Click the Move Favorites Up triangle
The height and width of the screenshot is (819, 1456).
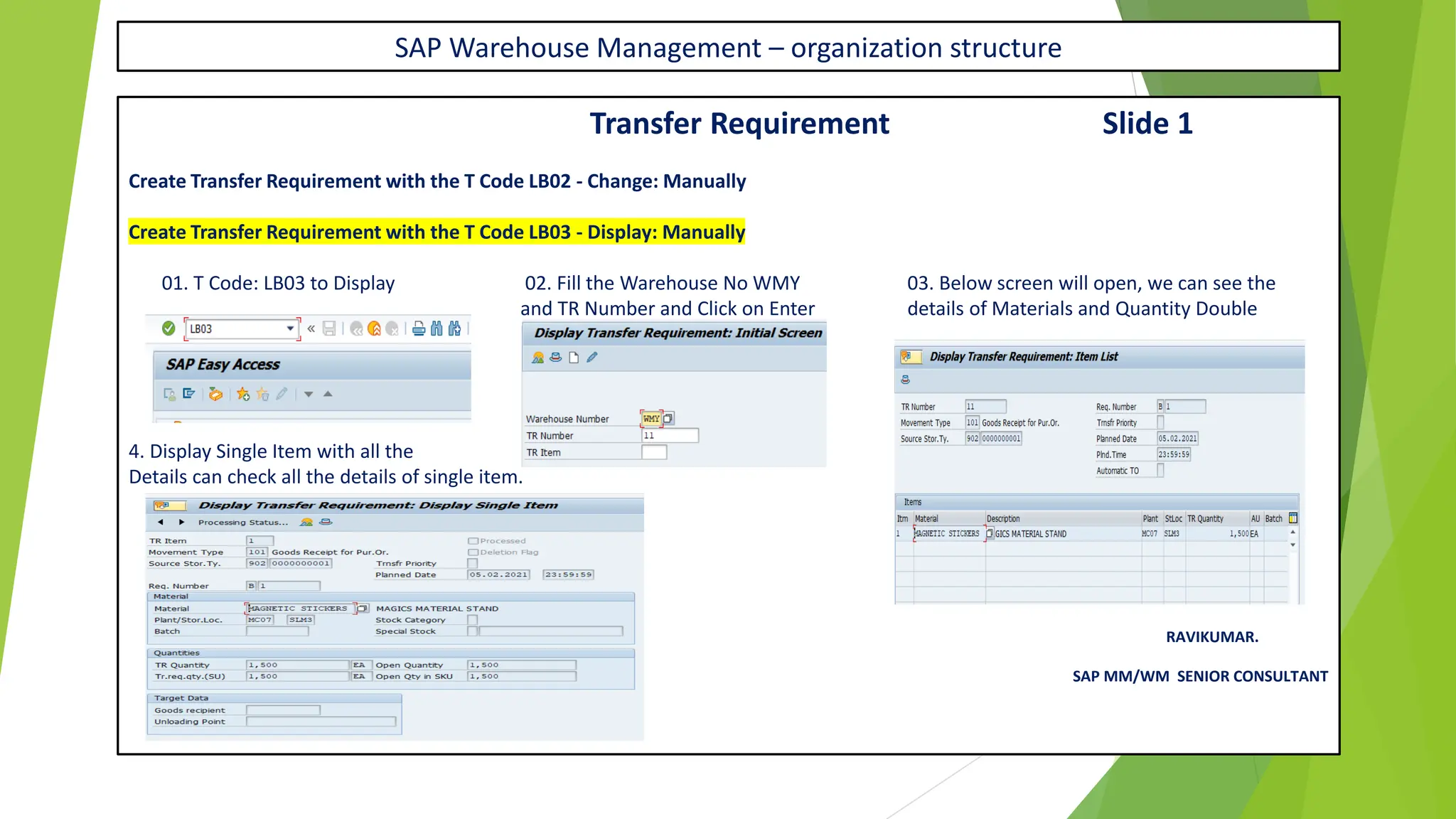tap(328, 393)
